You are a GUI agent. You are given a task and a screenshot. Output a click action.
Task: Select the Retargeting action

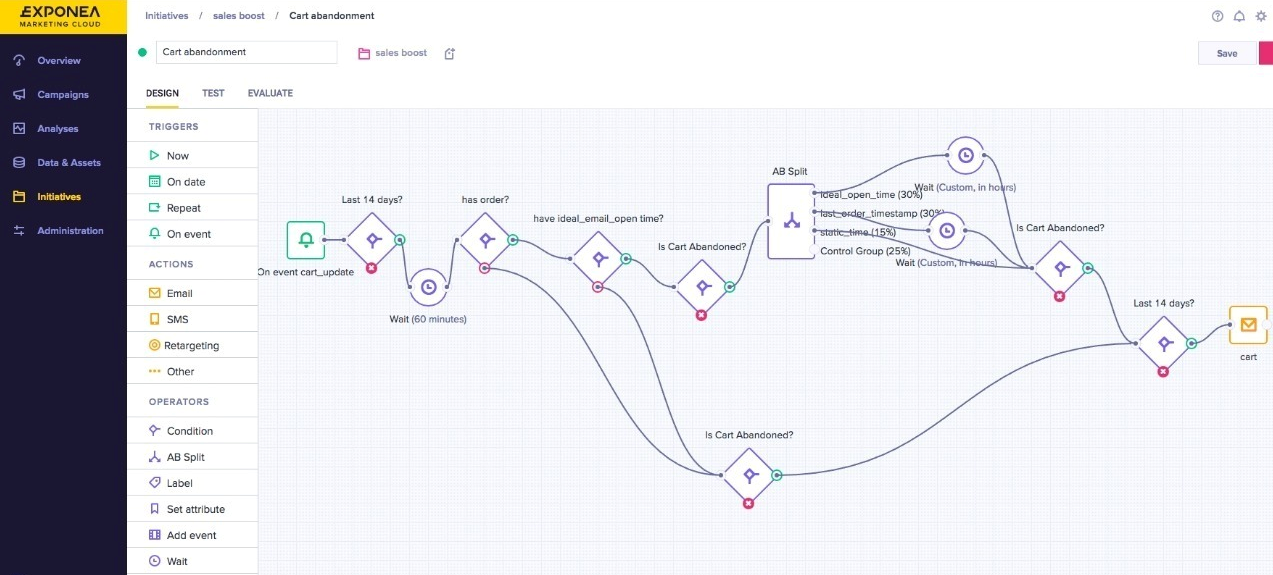pyautogui.click(x=192, y=345)
